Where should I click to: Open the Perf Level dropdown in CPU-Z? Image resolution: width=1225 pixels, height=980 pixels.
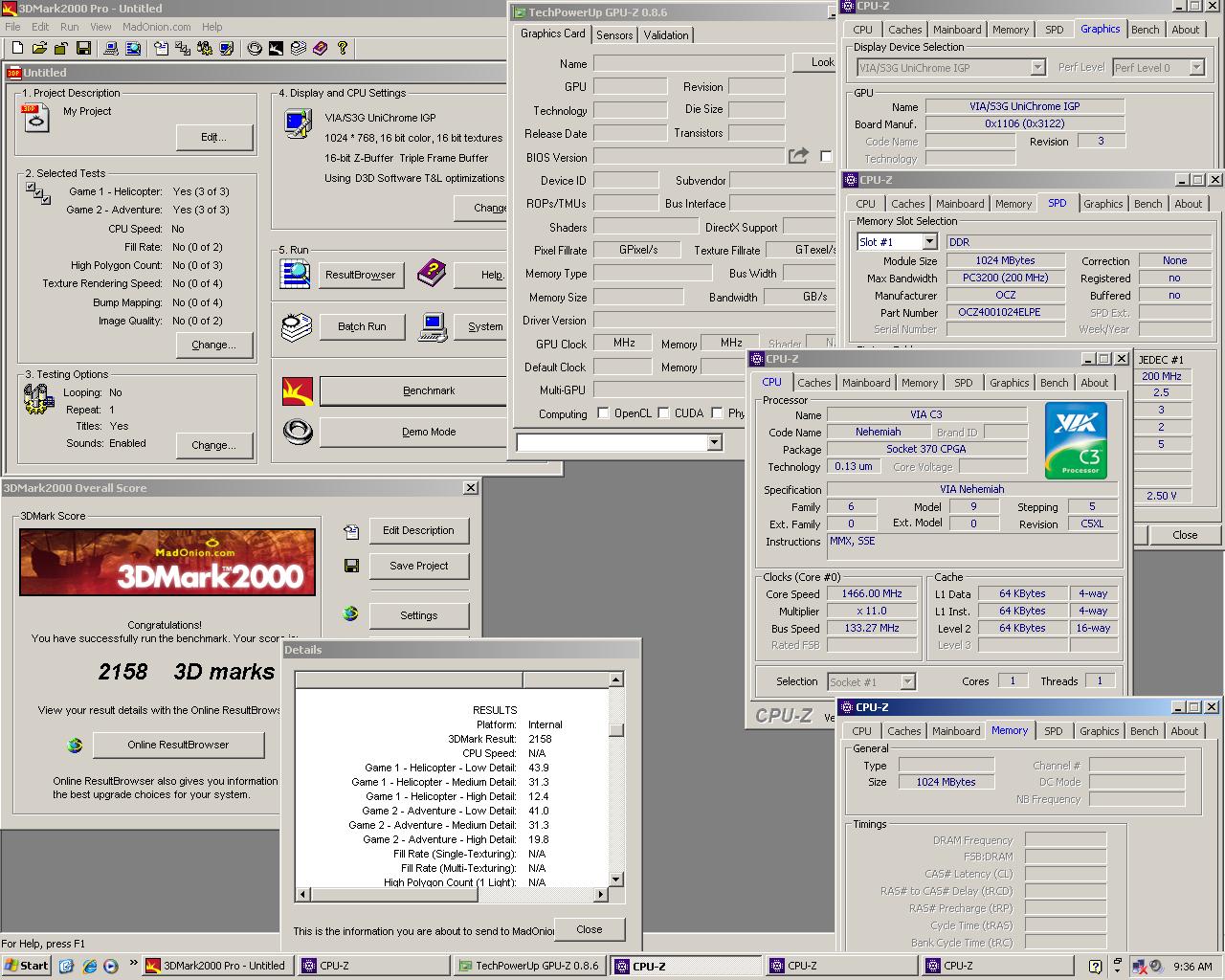1196,67
